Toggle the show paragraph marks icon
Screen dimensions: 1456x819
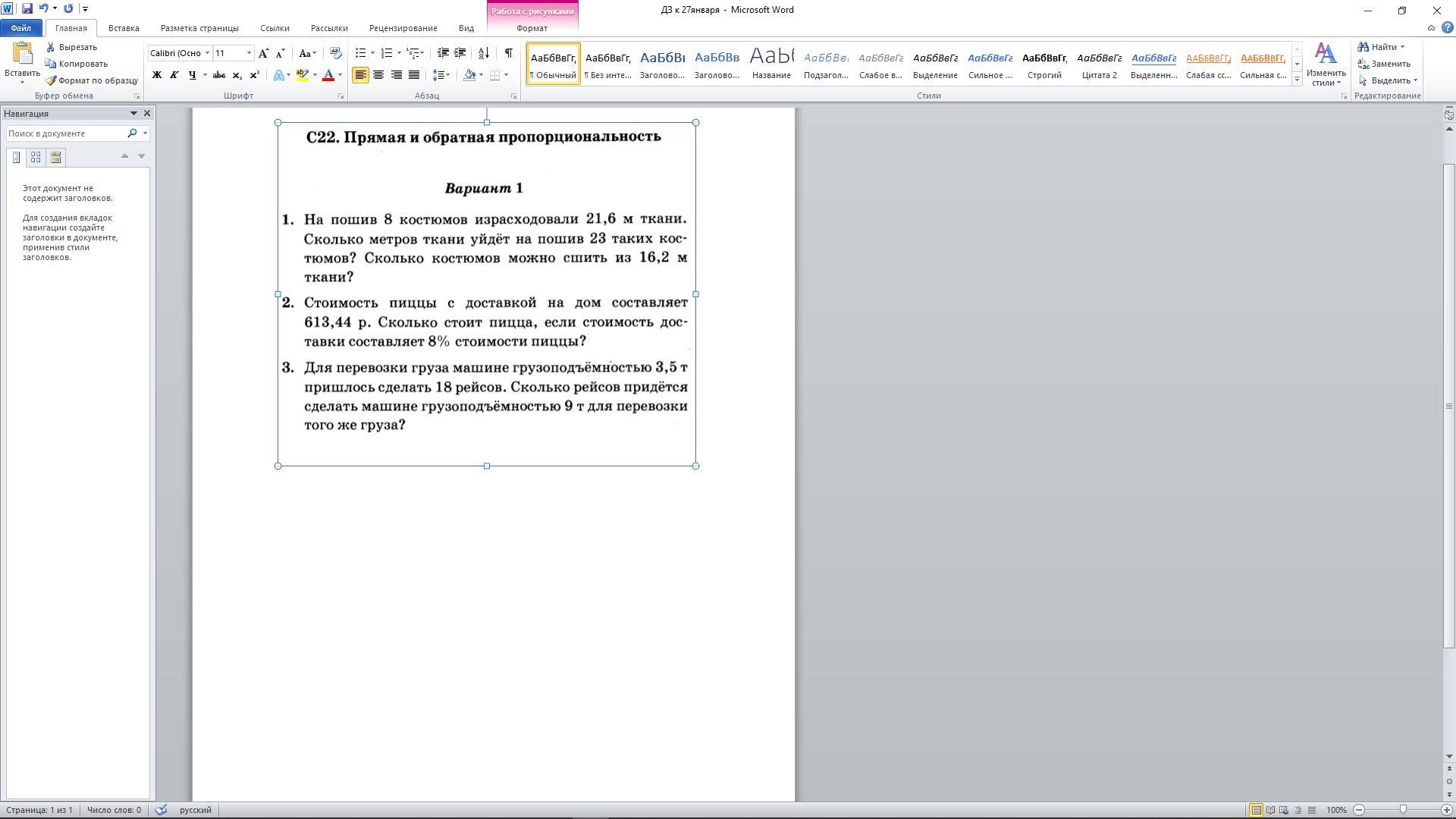[508, 53]
